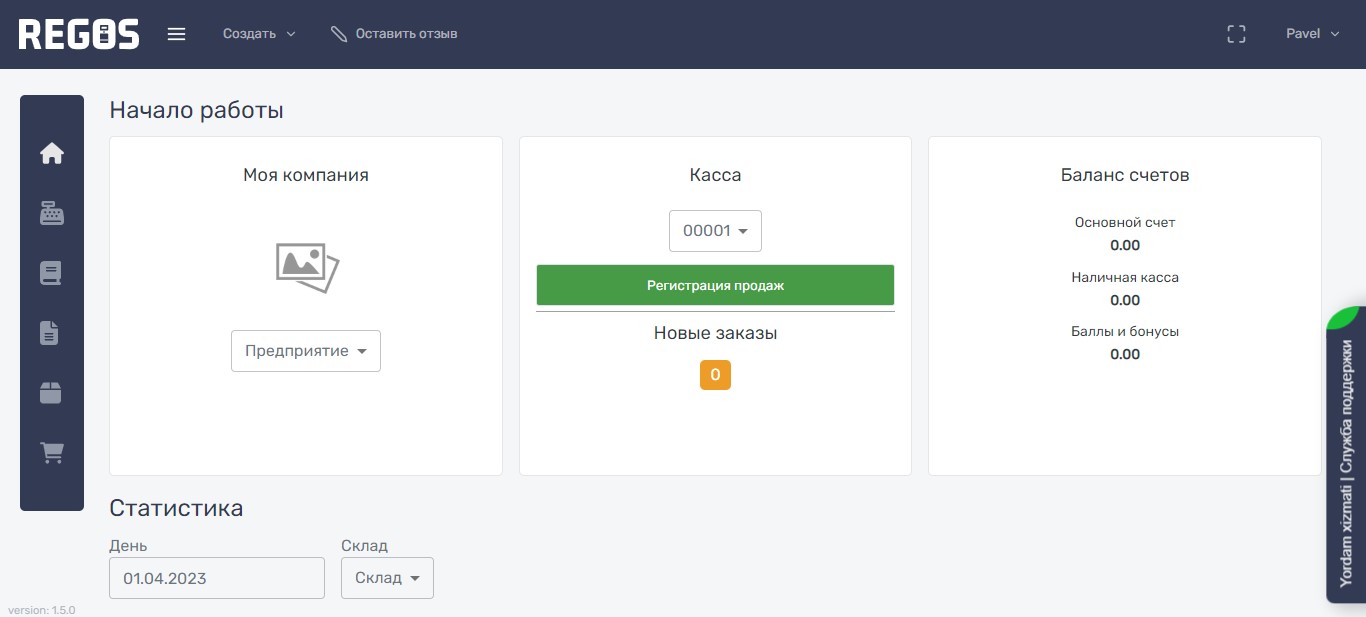Open the shopping cart sidebar icon
The image size is (1366, 617).
pyautogui.click(x=52, y=453)
